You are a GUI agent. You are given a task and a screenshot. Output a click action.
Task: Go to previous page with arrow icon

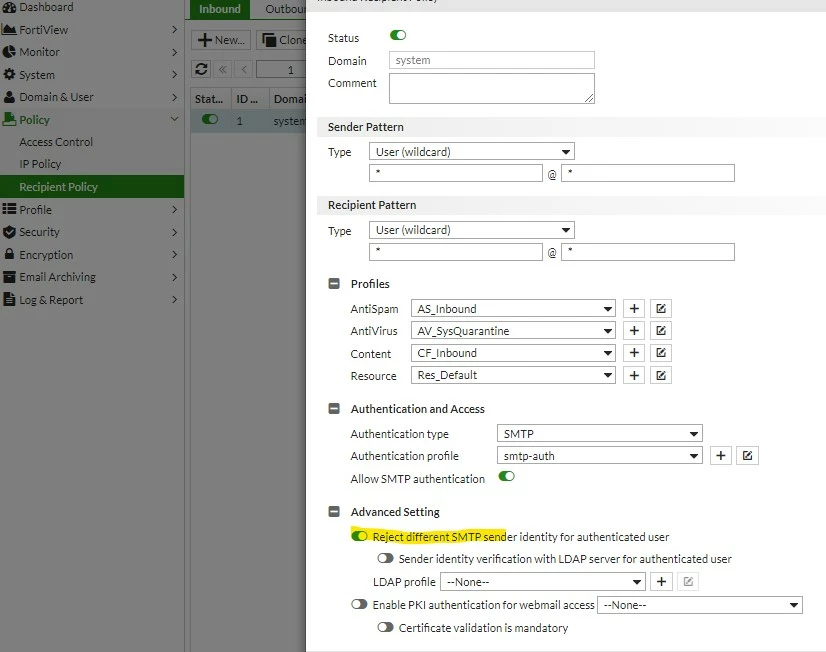(x=244, y=69)
